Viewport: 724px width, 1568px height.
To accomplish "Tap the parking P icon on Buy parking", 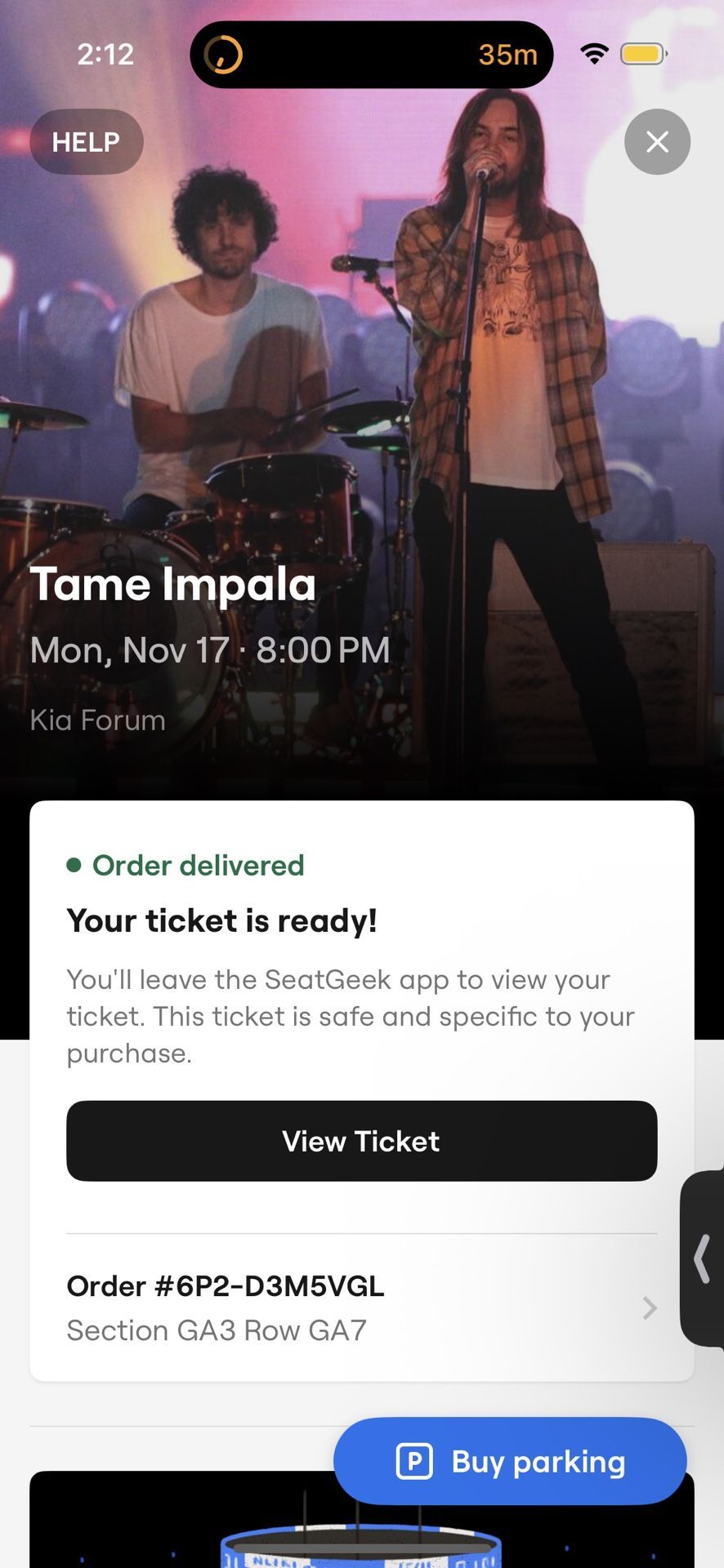I will 417,1461.
